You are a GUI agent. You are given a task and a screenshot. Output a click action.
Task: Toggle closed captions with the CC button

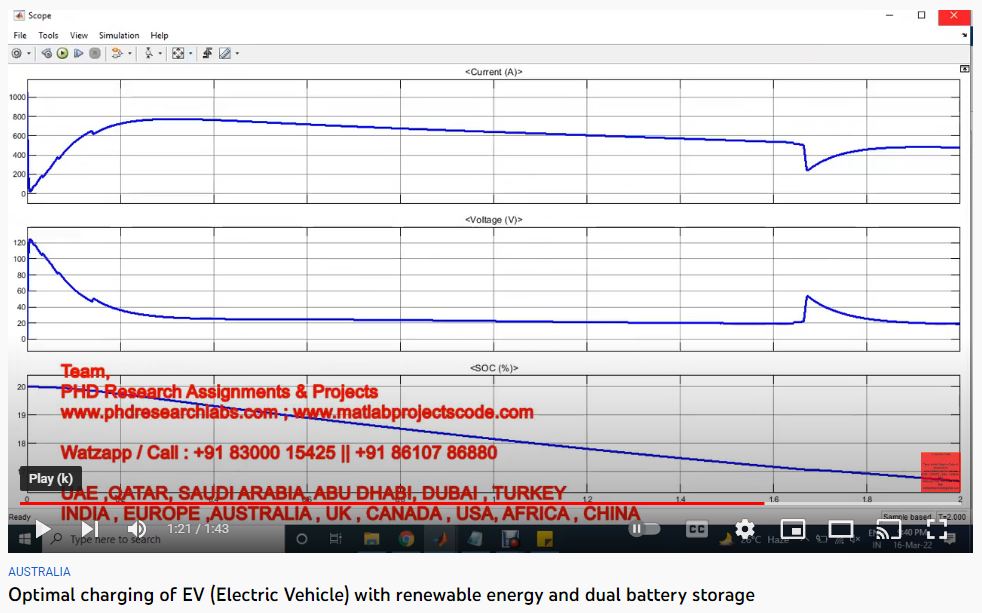[696, 529]
